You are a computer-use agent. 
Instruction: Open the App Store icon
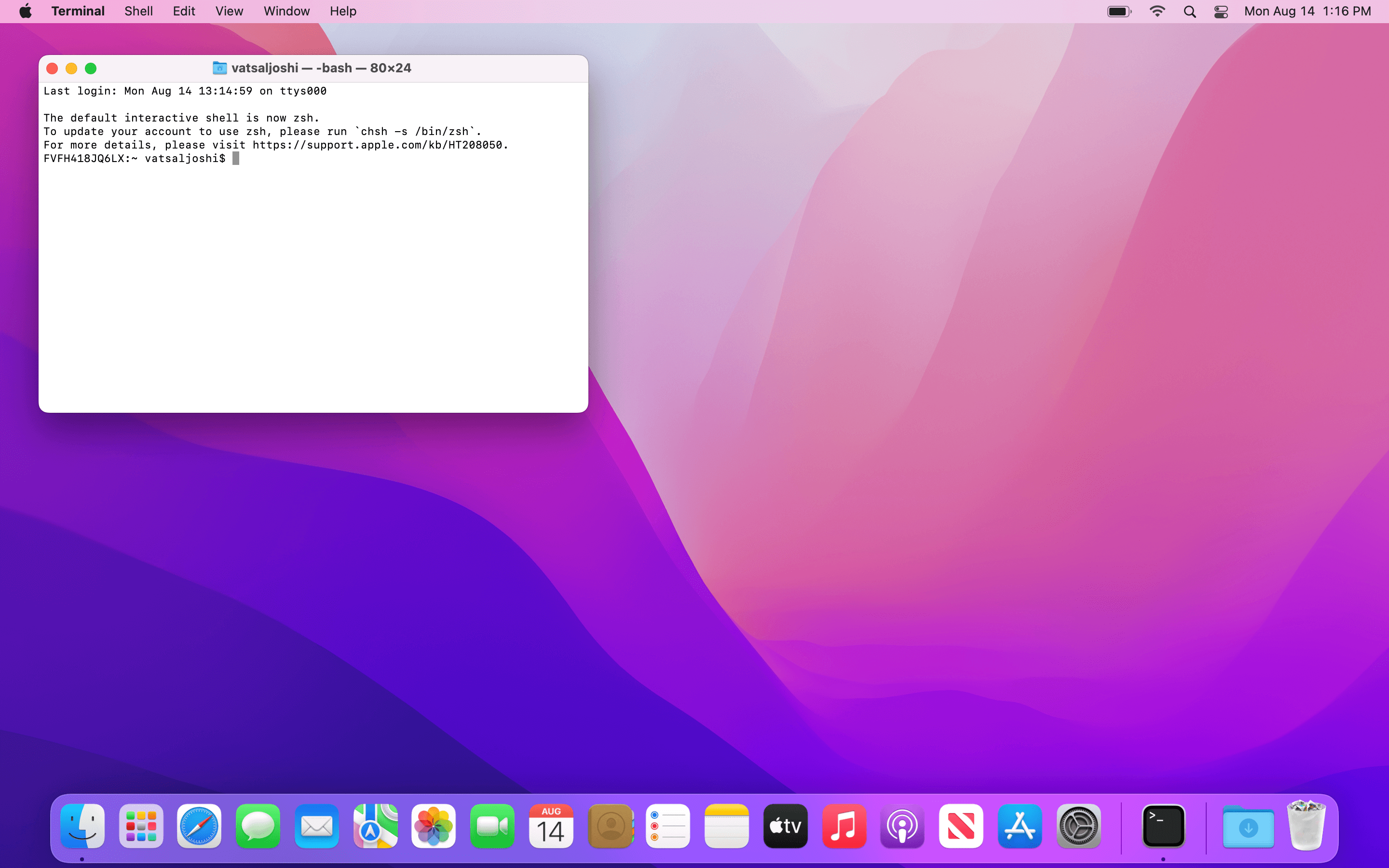[x=1020, y=826]
